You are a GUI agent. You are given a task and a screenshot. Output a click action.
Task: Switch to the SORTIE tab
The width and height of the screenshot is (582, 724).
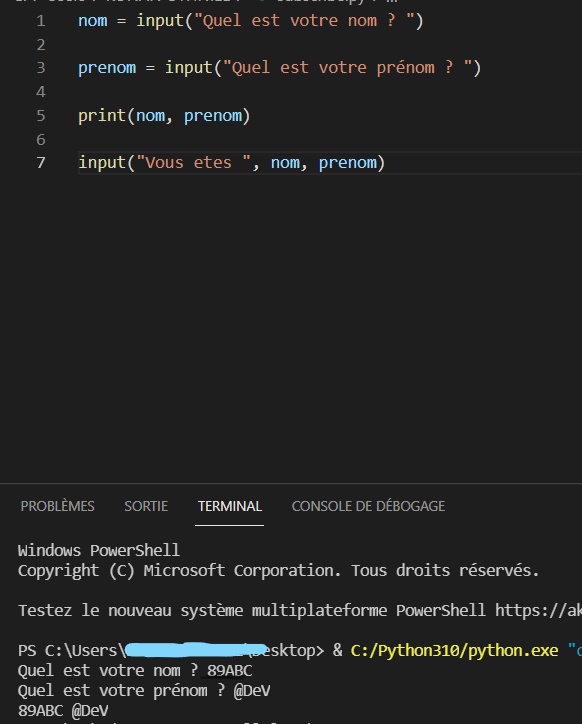coord(146,506)
